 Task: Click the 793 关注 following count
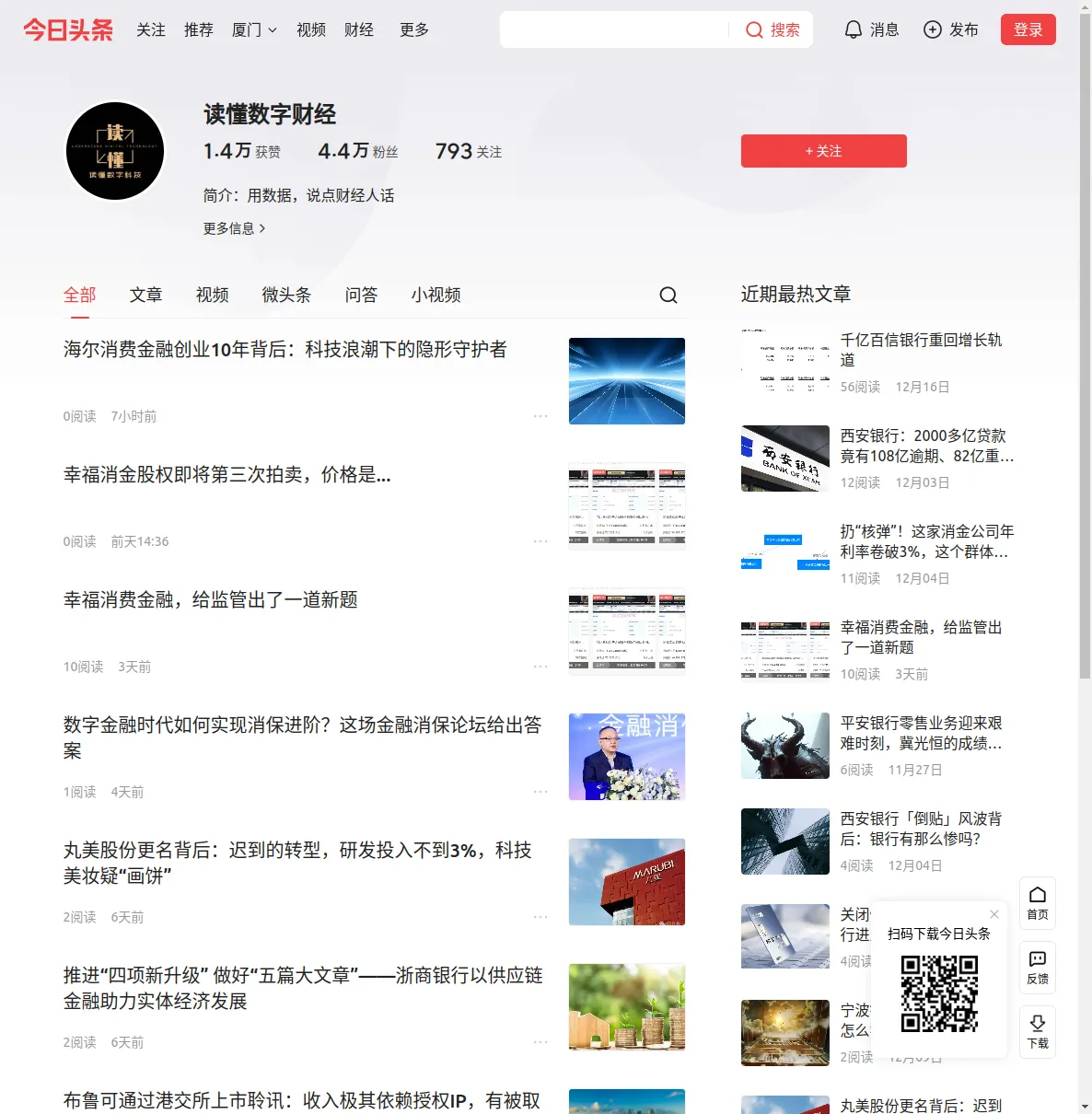tap(469, 151)
